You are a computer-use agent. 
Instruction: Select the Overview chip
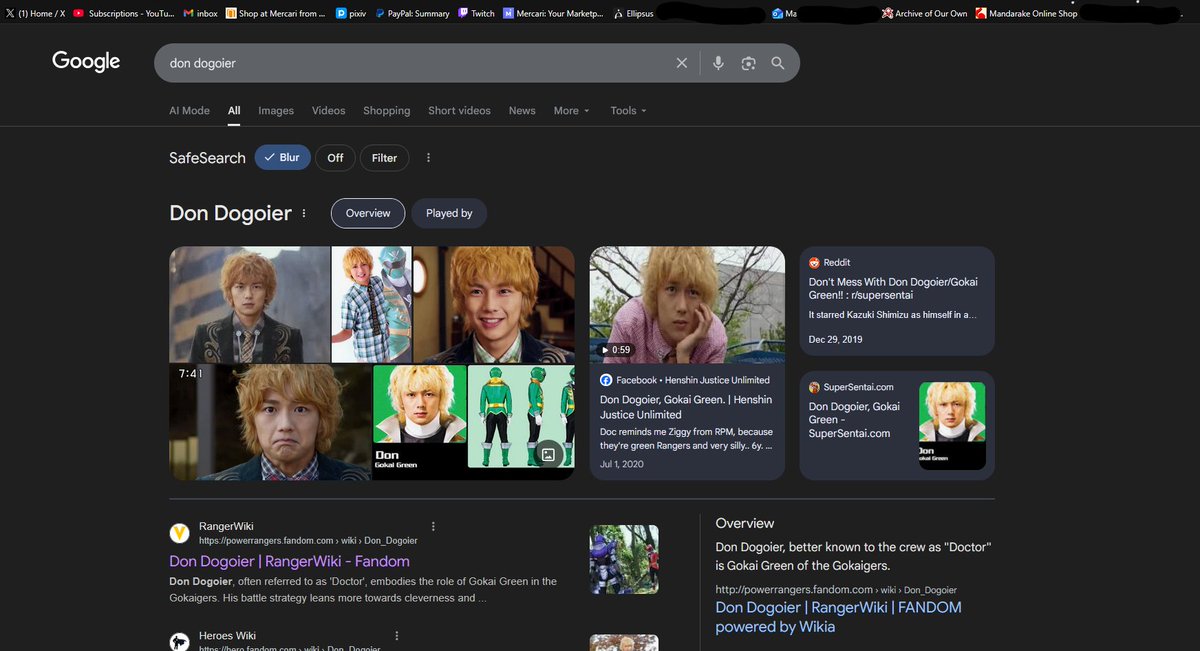tap(368, 213)
